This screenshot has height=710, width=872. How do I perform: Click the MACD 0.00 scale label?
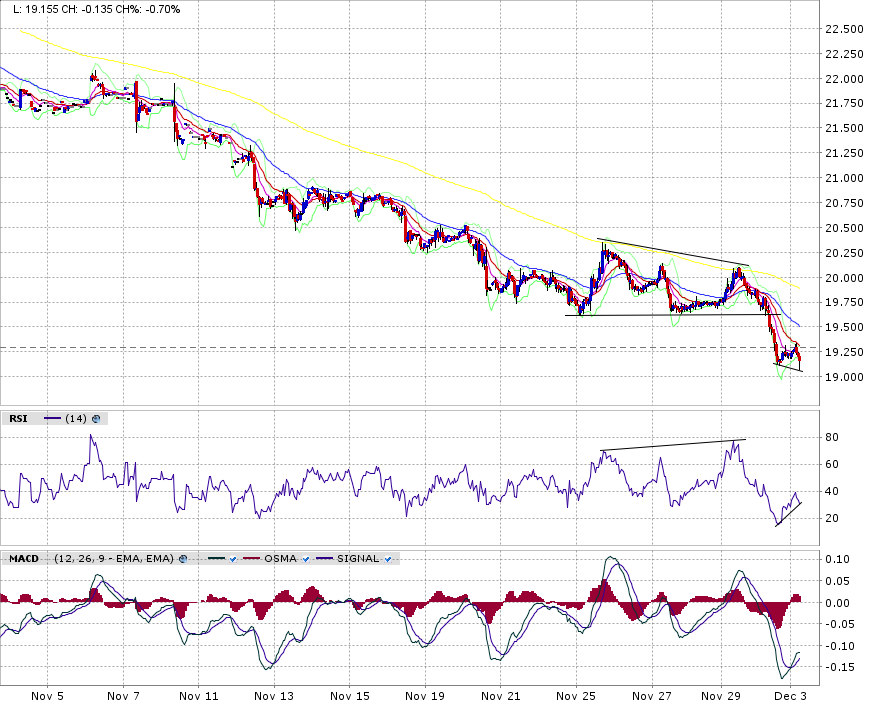[x=836, y=603]
